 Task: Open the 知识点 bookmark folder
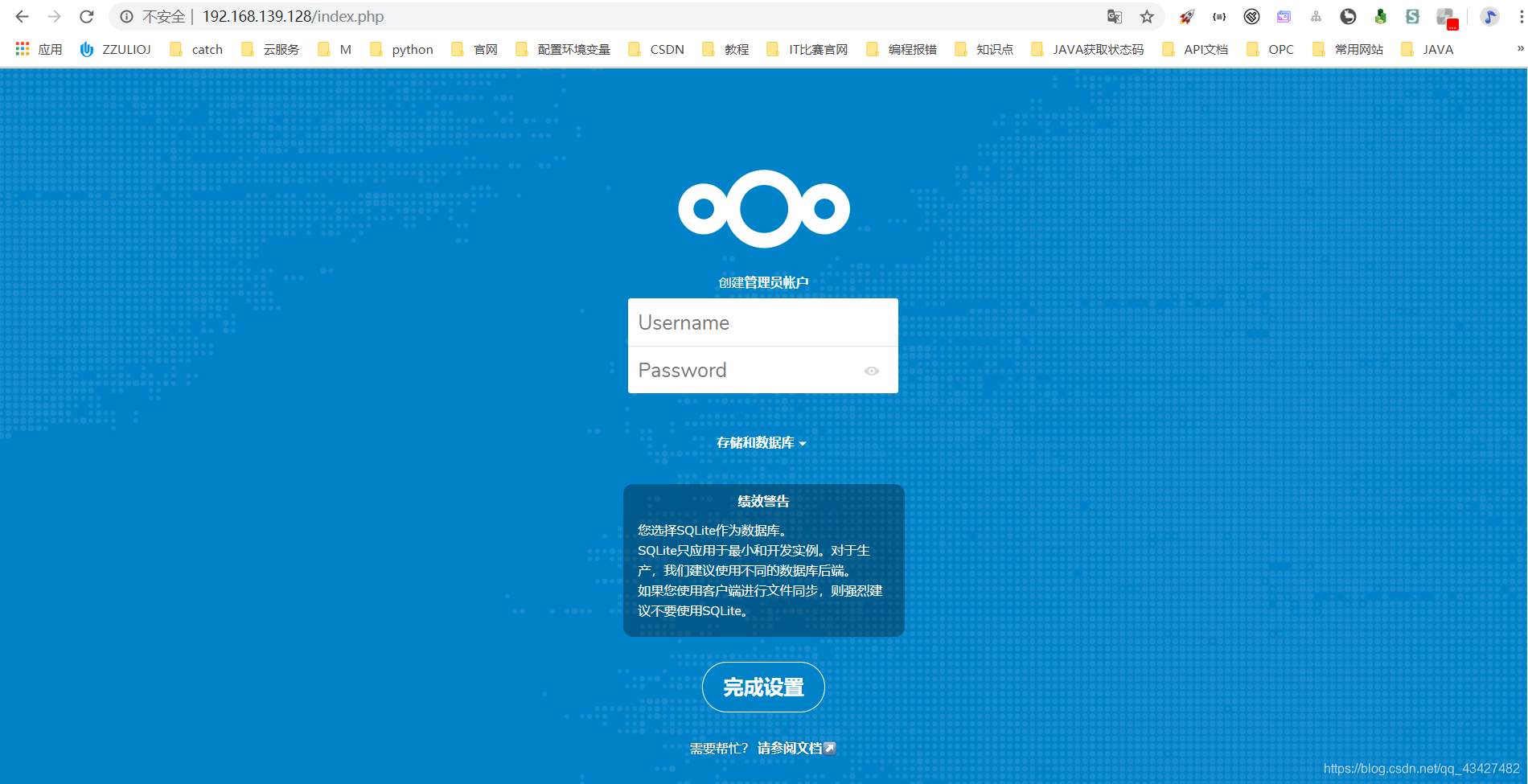(x=984, y=49)
